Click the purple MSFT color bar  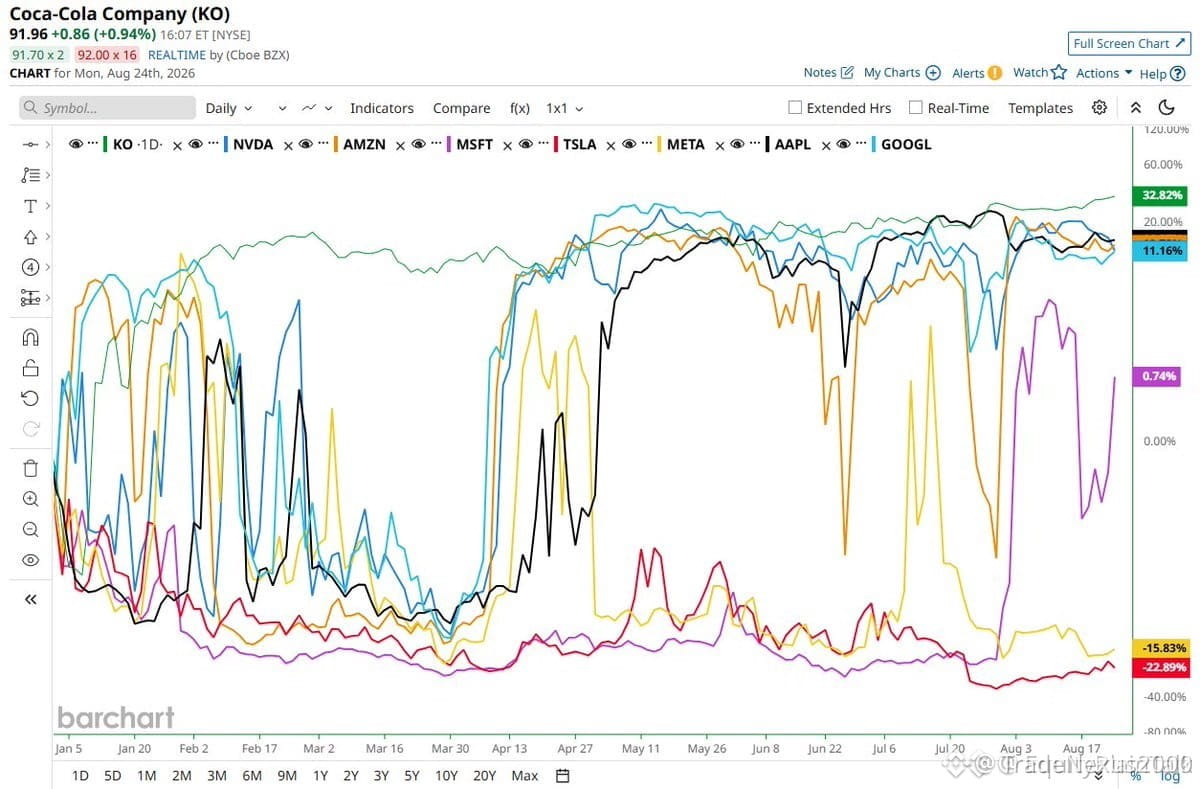coord(449,144)
